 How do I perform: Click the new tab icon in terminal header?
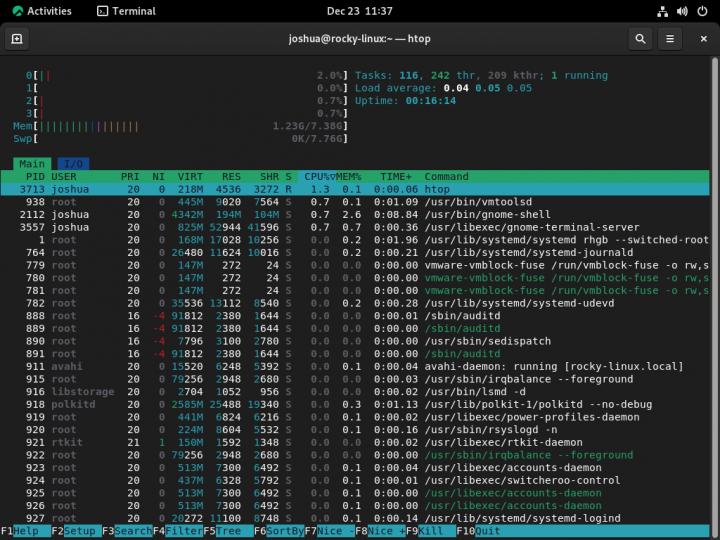pyautogui.click(x=17, y=39)
